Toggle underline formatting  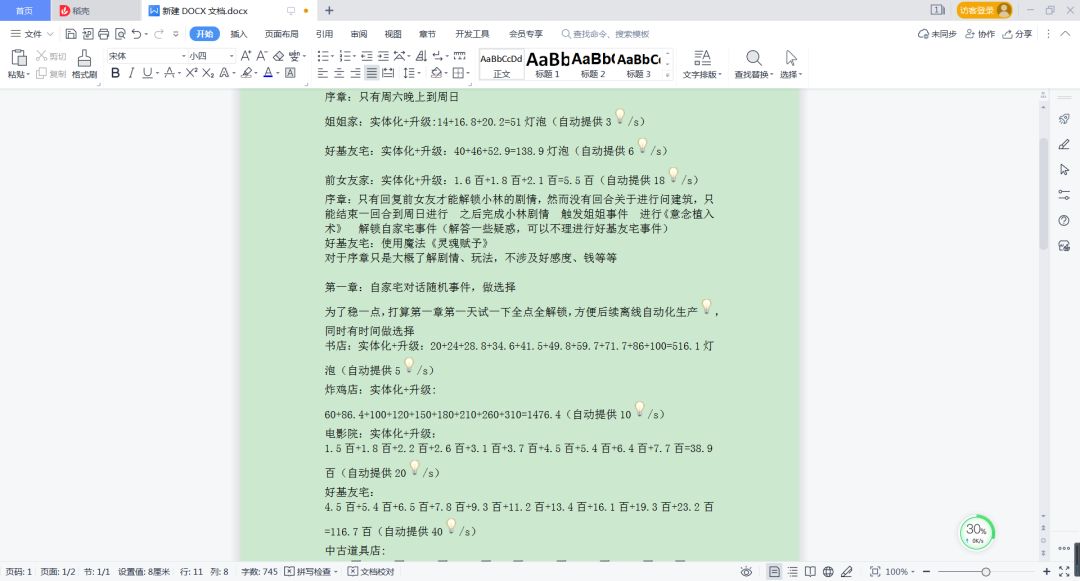point(147,73)
